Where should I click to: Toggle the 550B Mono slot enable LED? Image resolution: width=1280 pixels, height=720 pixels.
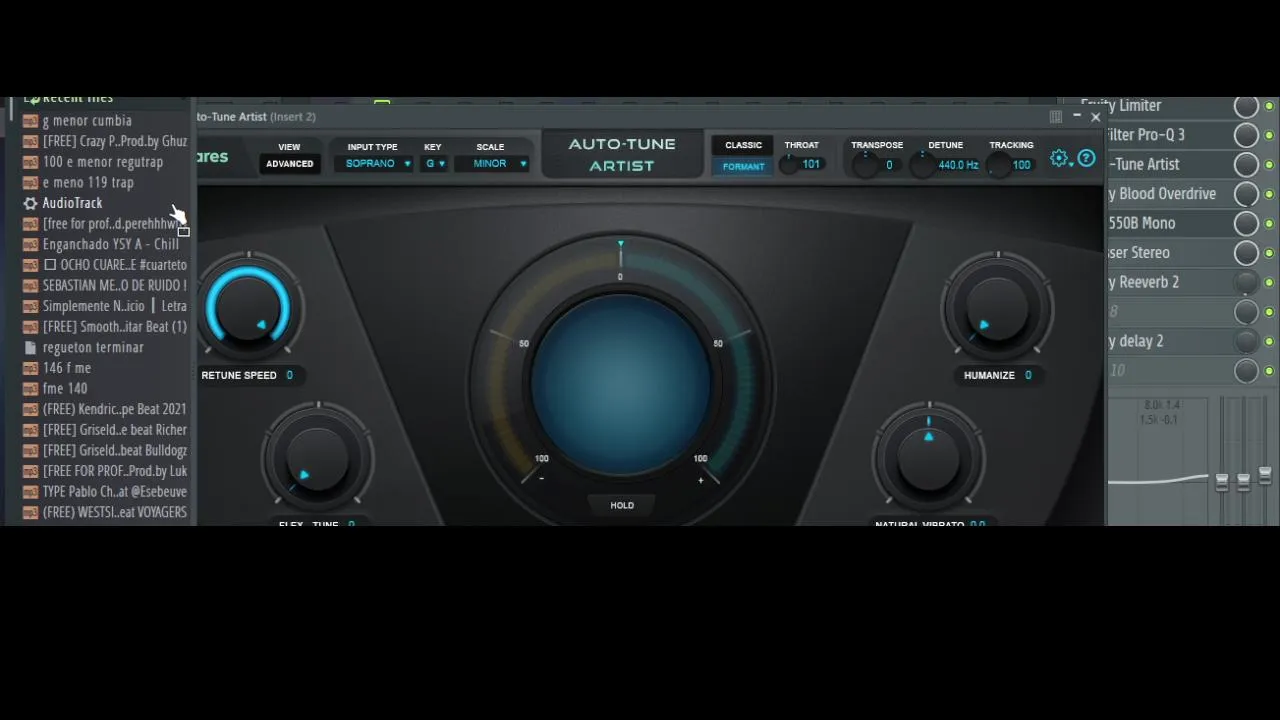click(x=1269, y=224)
